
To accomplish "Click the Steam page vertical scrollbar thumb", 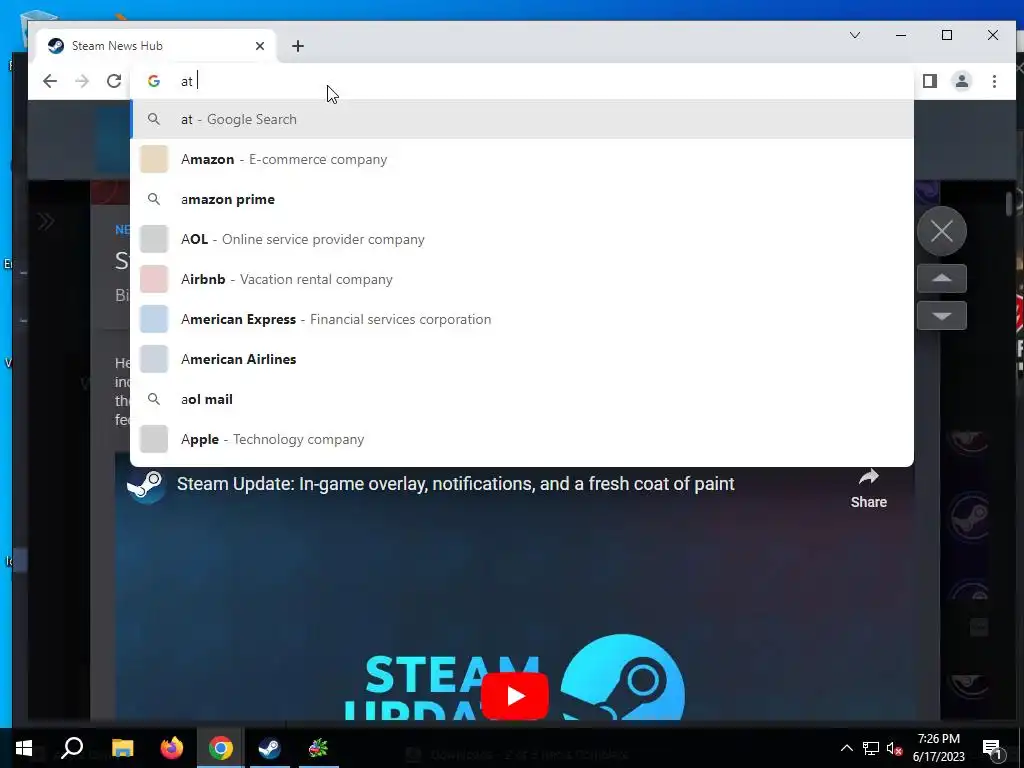I will tap(1010, 203).
